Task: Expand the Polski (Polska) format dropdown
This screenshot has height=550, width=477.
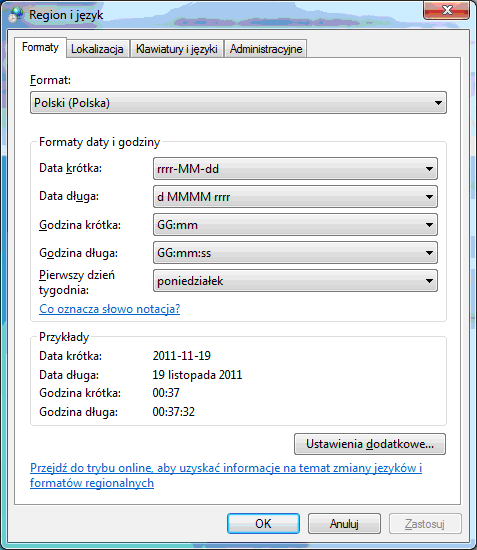Action: pyautogui.click(x=238, y=103)
